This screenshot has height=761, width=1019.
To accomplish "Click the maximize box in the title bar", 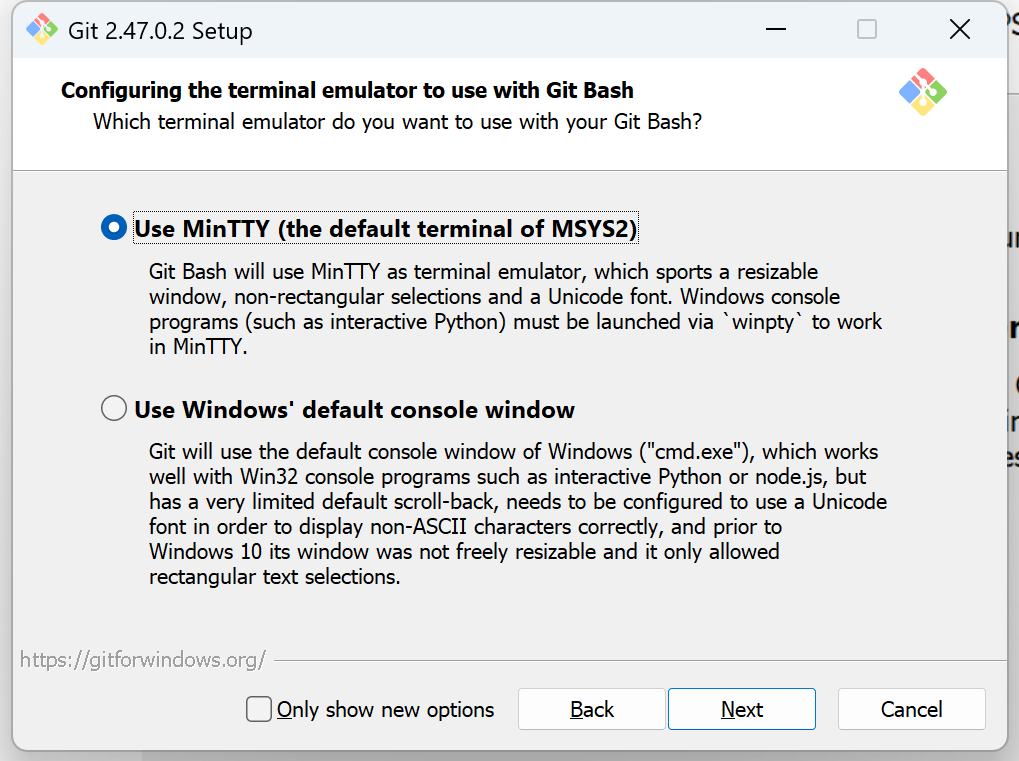I will [x=867, y=30].
